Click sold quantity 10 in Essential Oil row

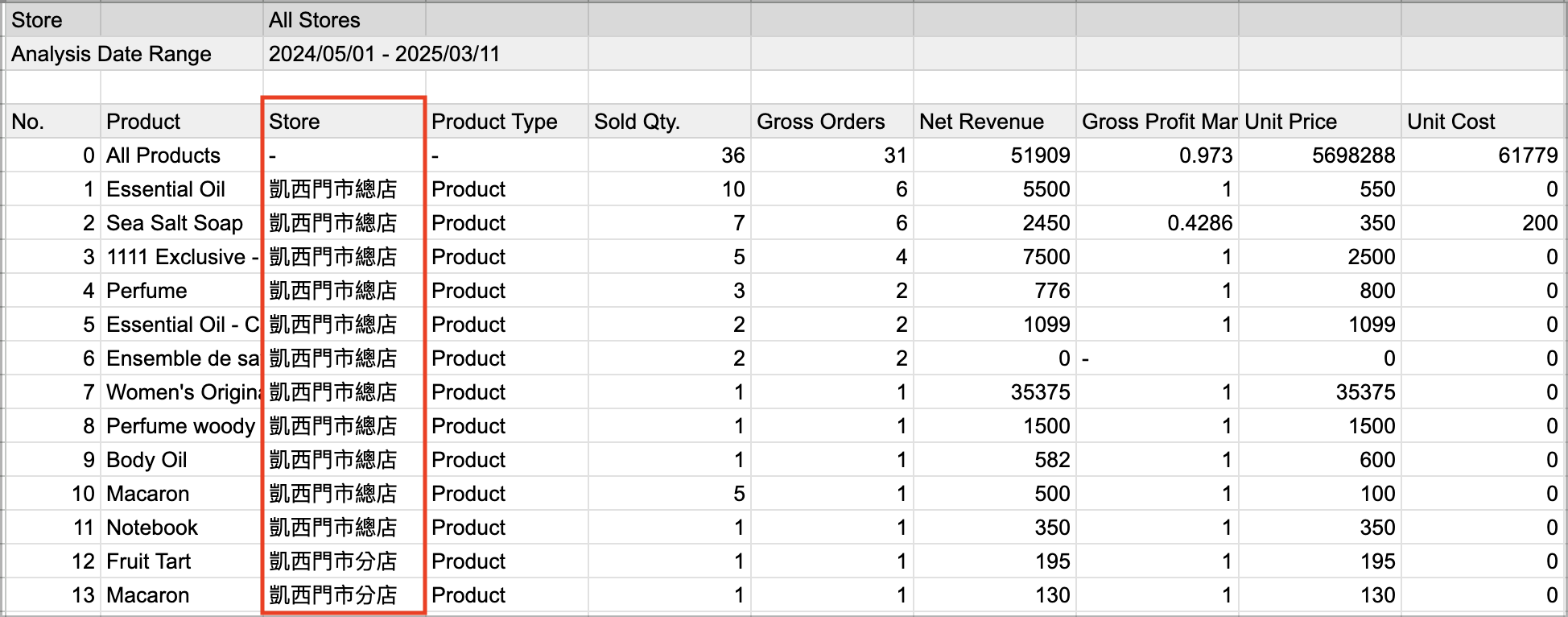[670, 189]
